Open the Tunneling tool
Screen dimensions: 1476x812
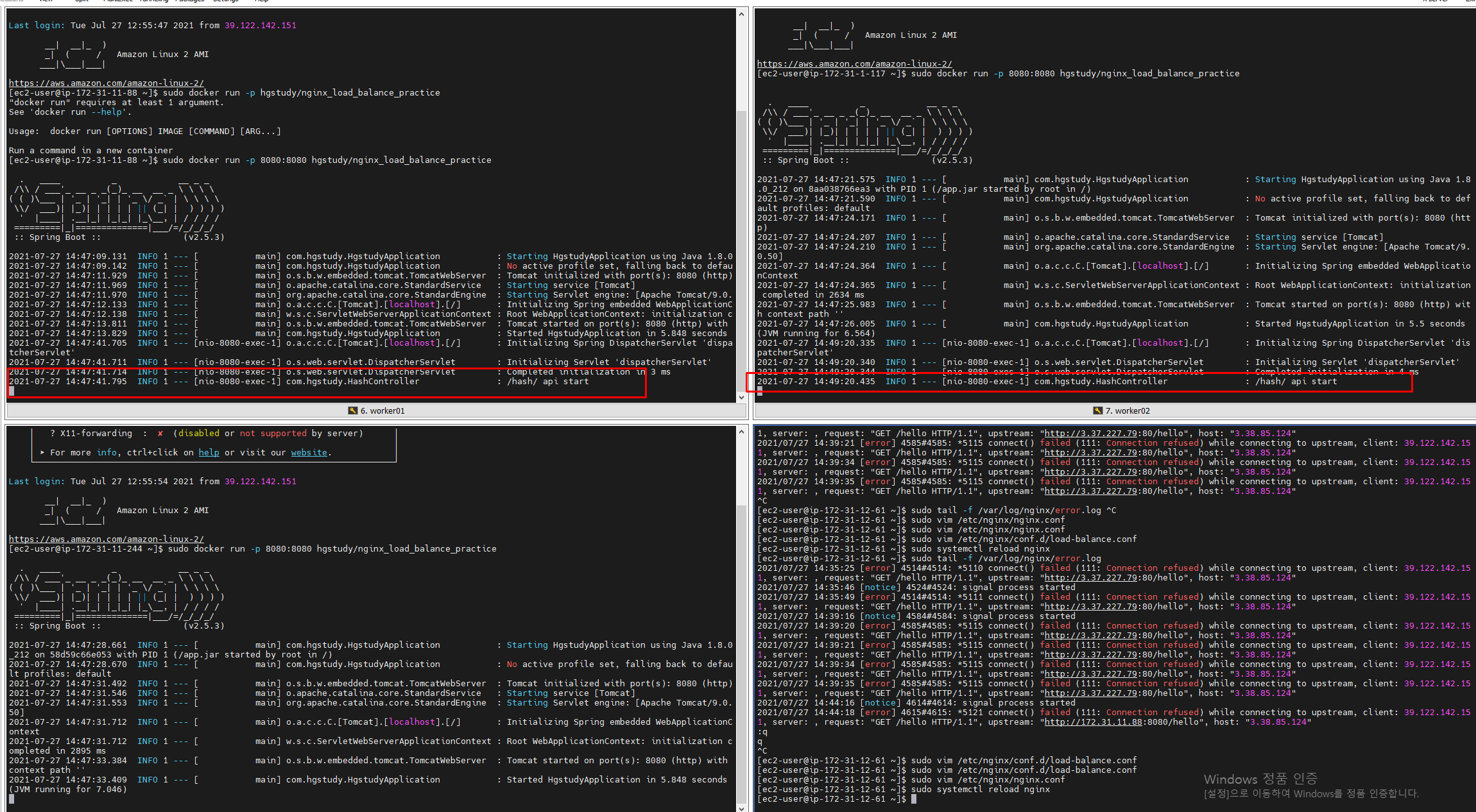pyautogui.click(x=154, y=2)
